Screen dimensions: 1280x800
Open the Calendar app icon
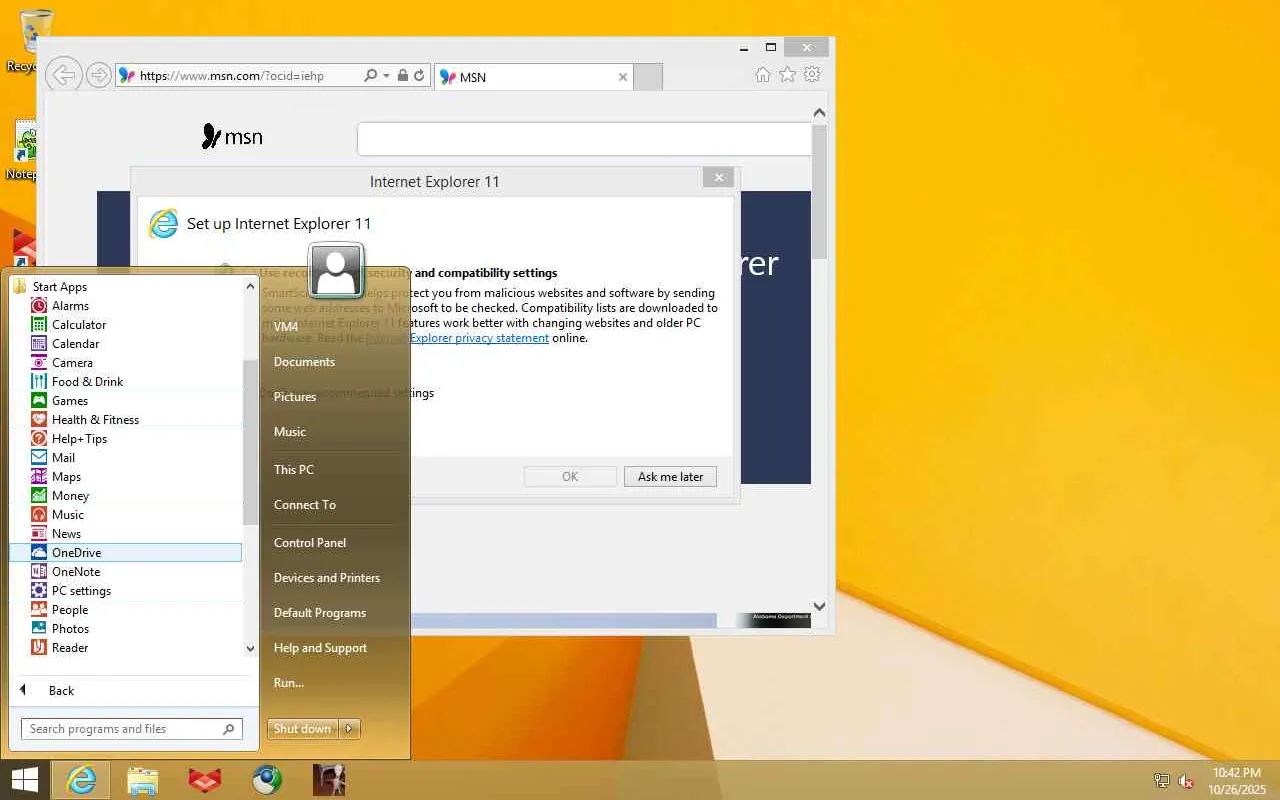pos(39,344)
